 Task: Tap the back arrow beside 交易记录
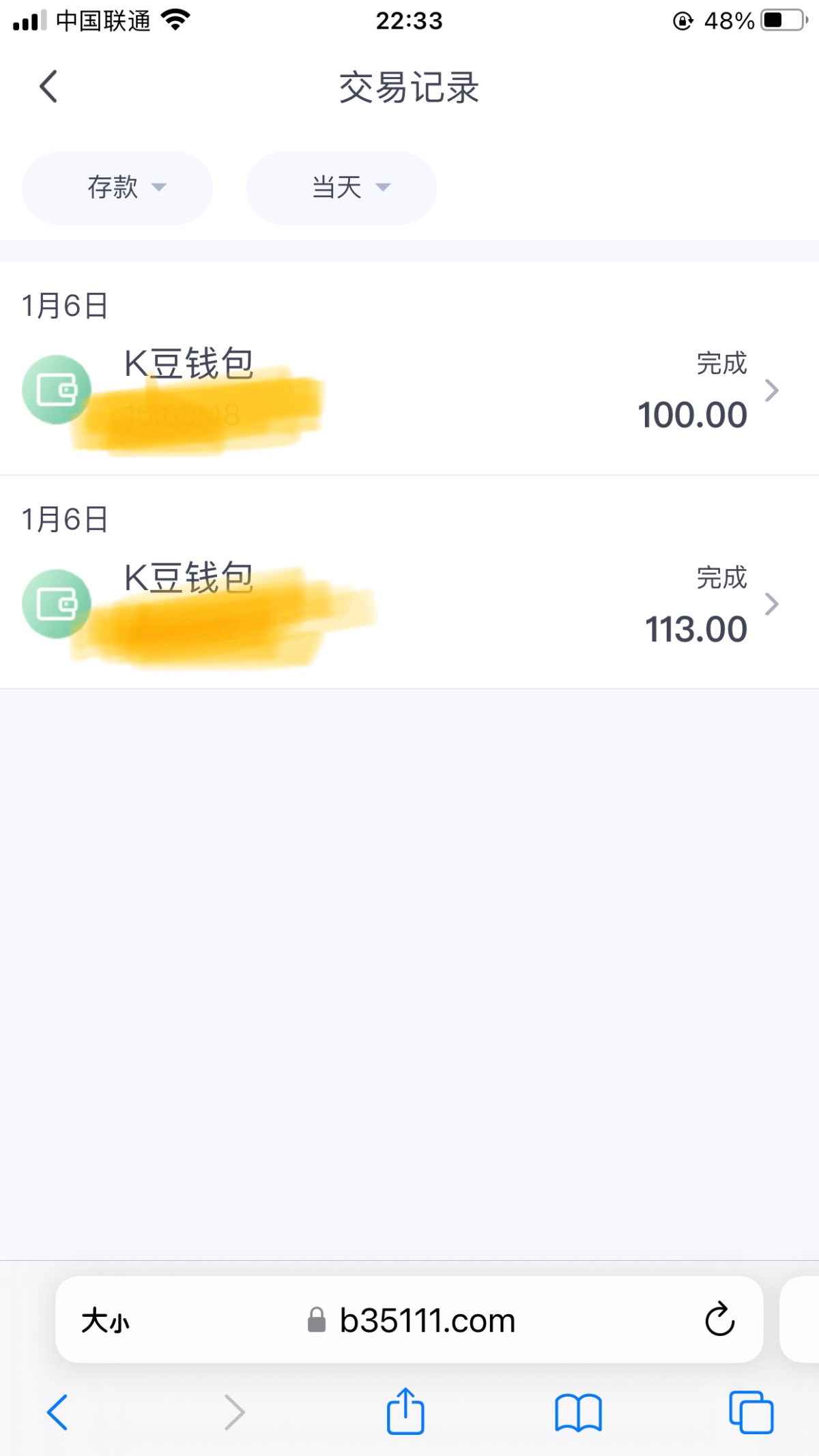(x=48, y=87)
